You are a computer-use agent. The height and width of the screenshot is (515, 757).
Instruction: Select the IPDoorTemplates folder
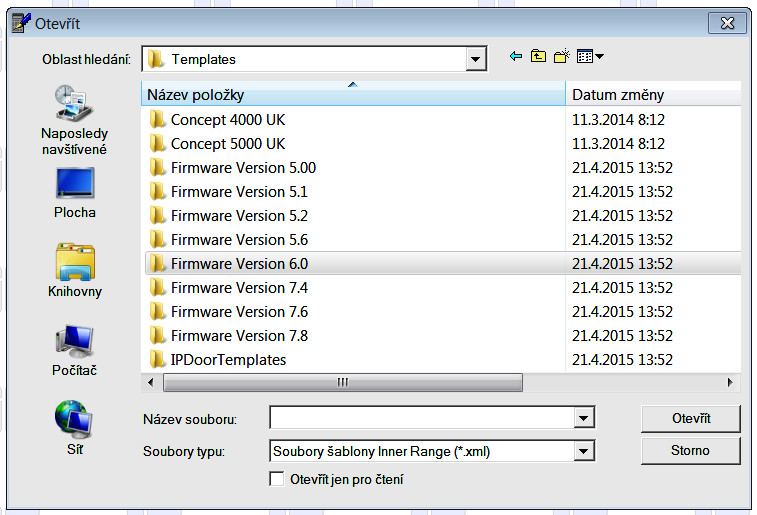(x=228, y=360)
